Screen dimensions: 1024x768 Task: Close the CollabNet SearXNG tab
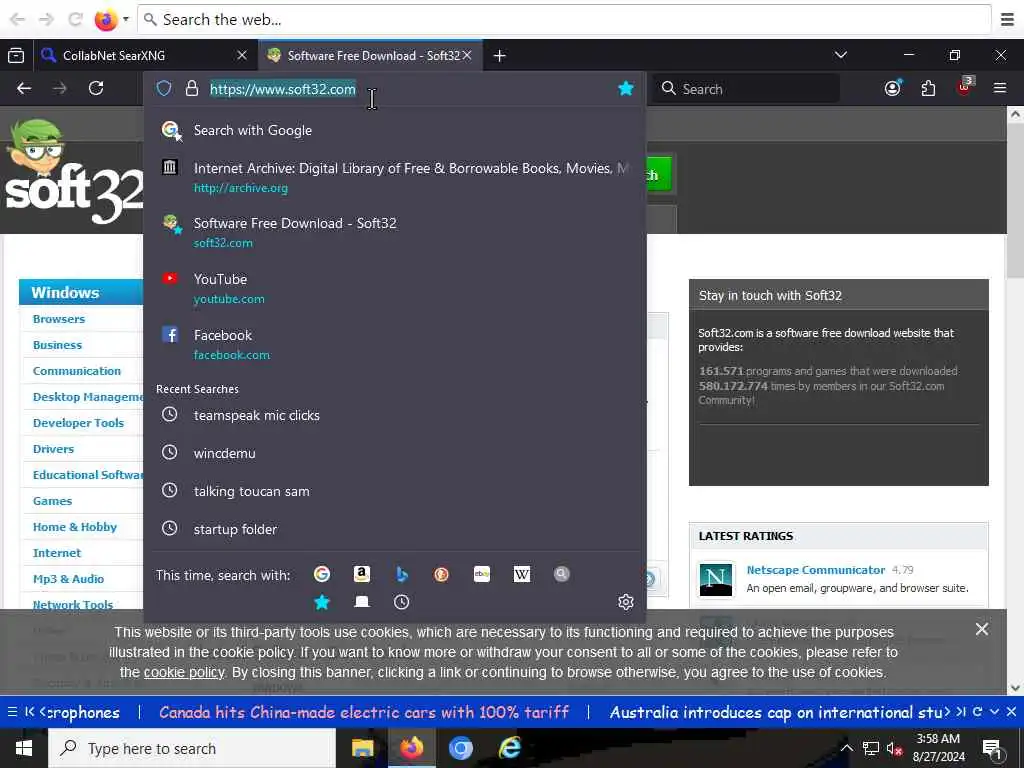(x=242, y=56)
